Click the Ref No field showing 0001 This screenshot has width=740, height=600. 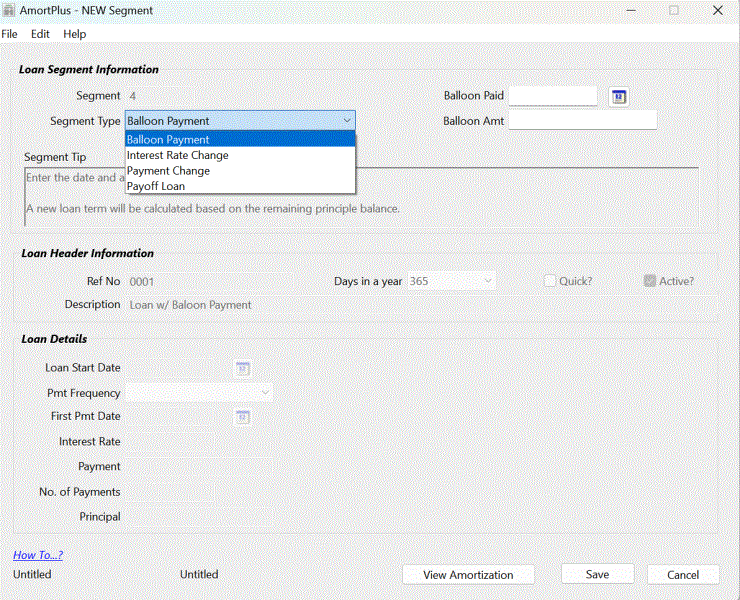(209, 282)
